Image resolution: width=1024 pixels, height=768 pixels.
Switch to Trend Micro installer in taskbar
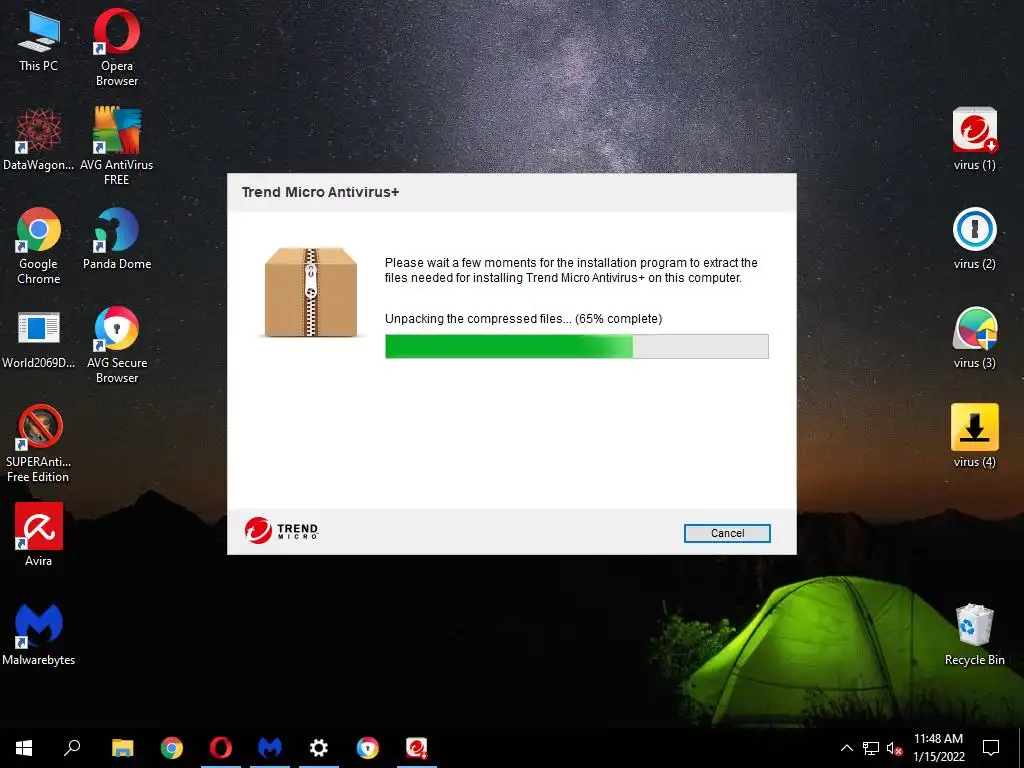(x=417, y=747)
